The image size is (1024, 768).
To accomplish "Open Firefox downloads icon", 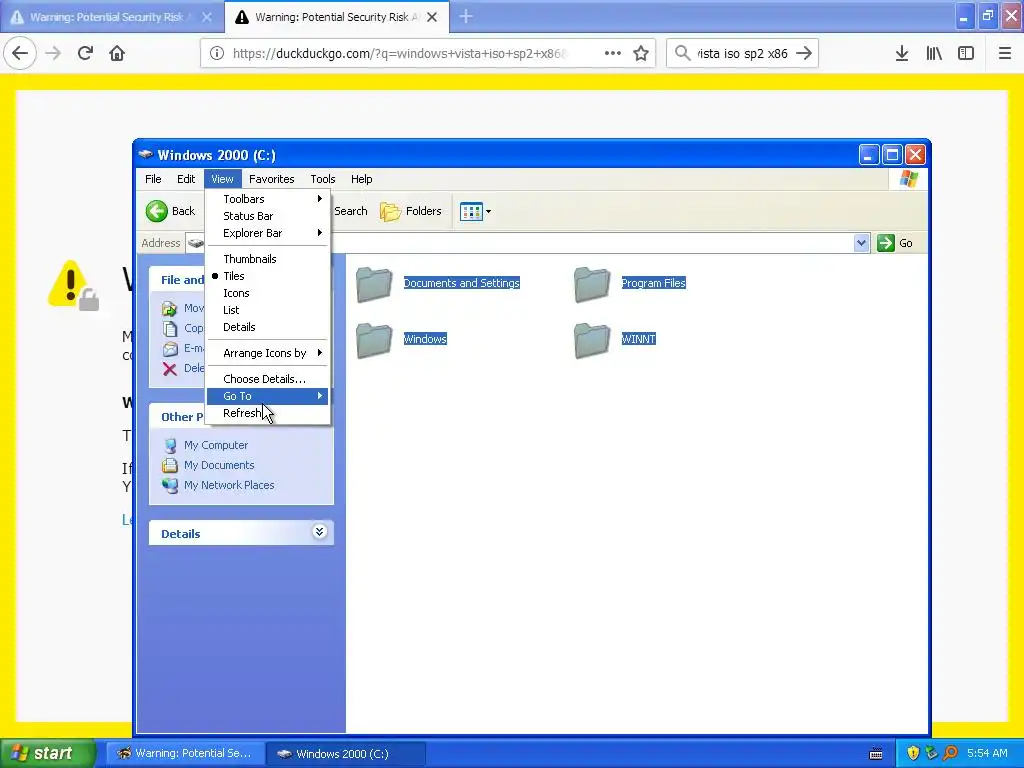I will (x=902, y=53).
